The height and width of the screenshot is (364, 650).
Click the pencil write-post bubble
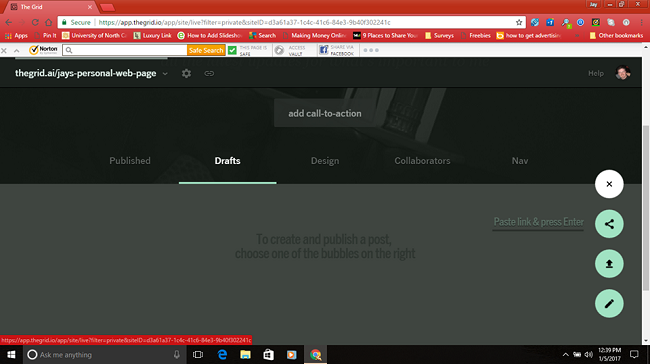(x=609, y=303)
